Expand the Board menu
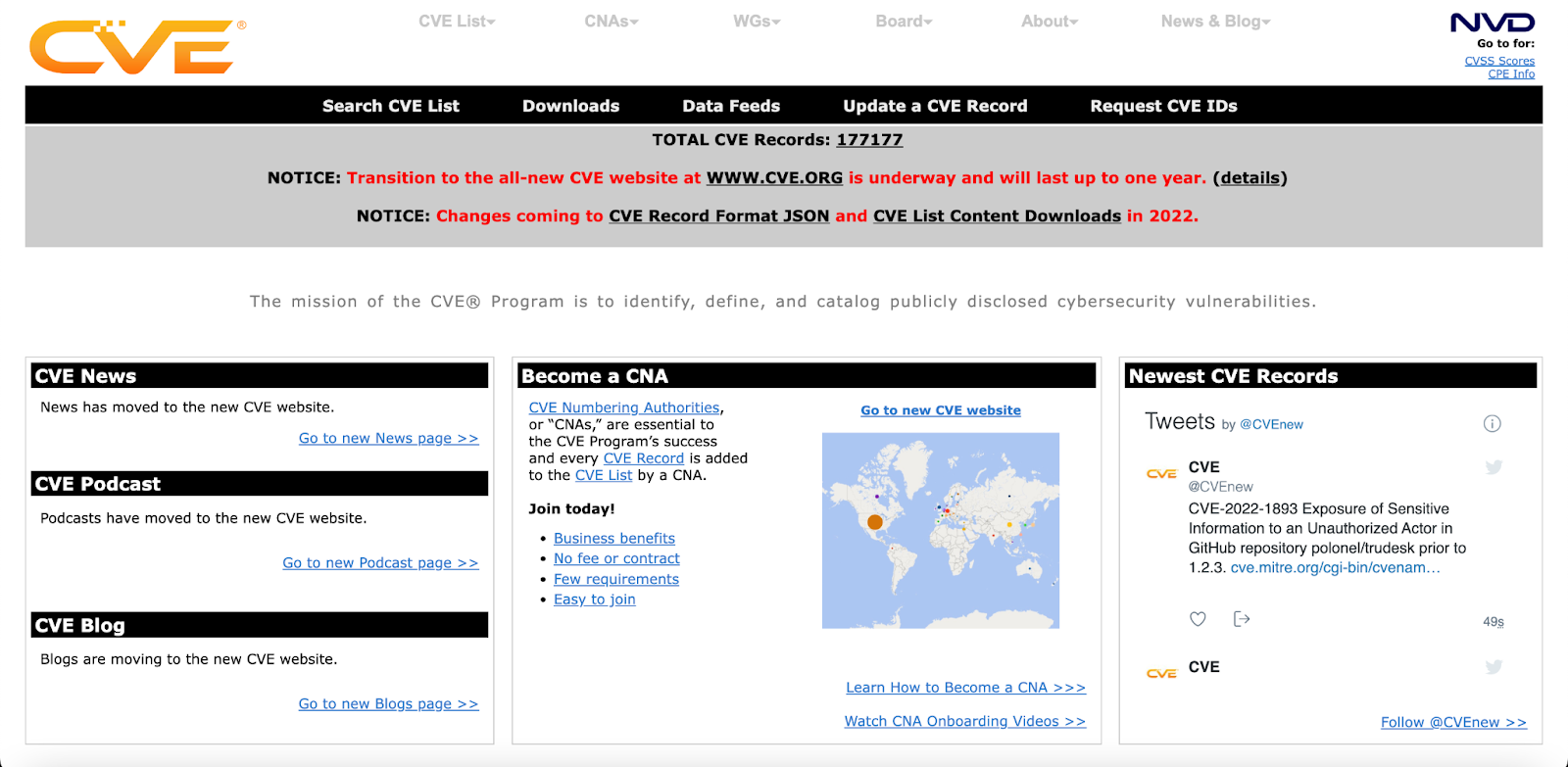The height and width of the screenshot is (767, 1568). pos(904,22)
